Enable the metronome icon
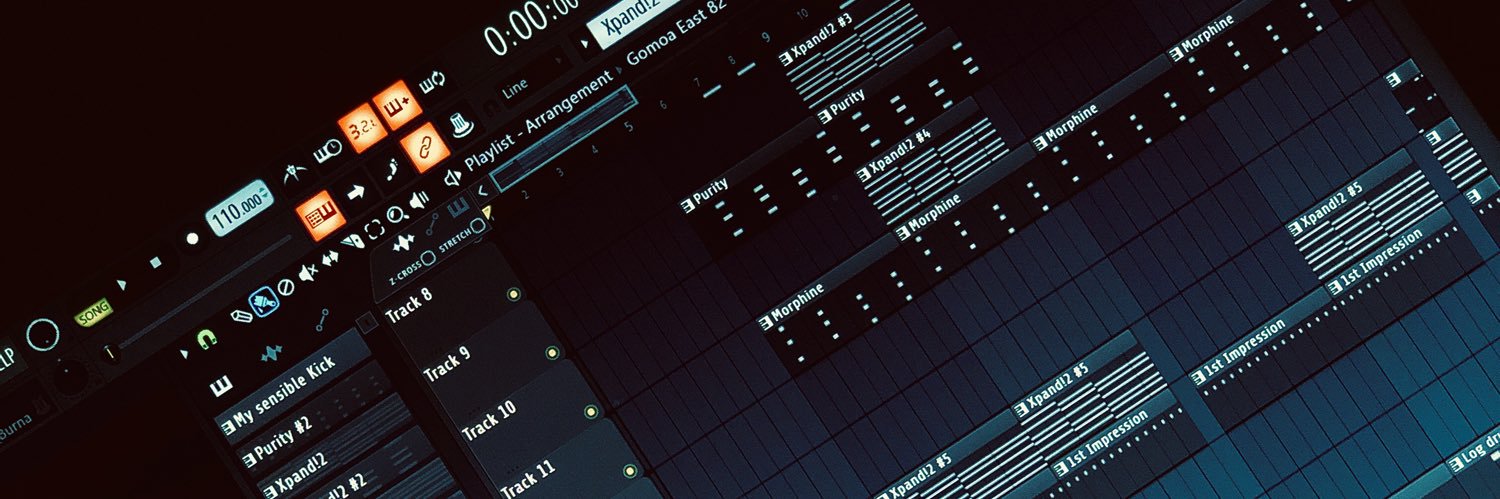This screenshot has width=1500, height=499. pos(293,173)
